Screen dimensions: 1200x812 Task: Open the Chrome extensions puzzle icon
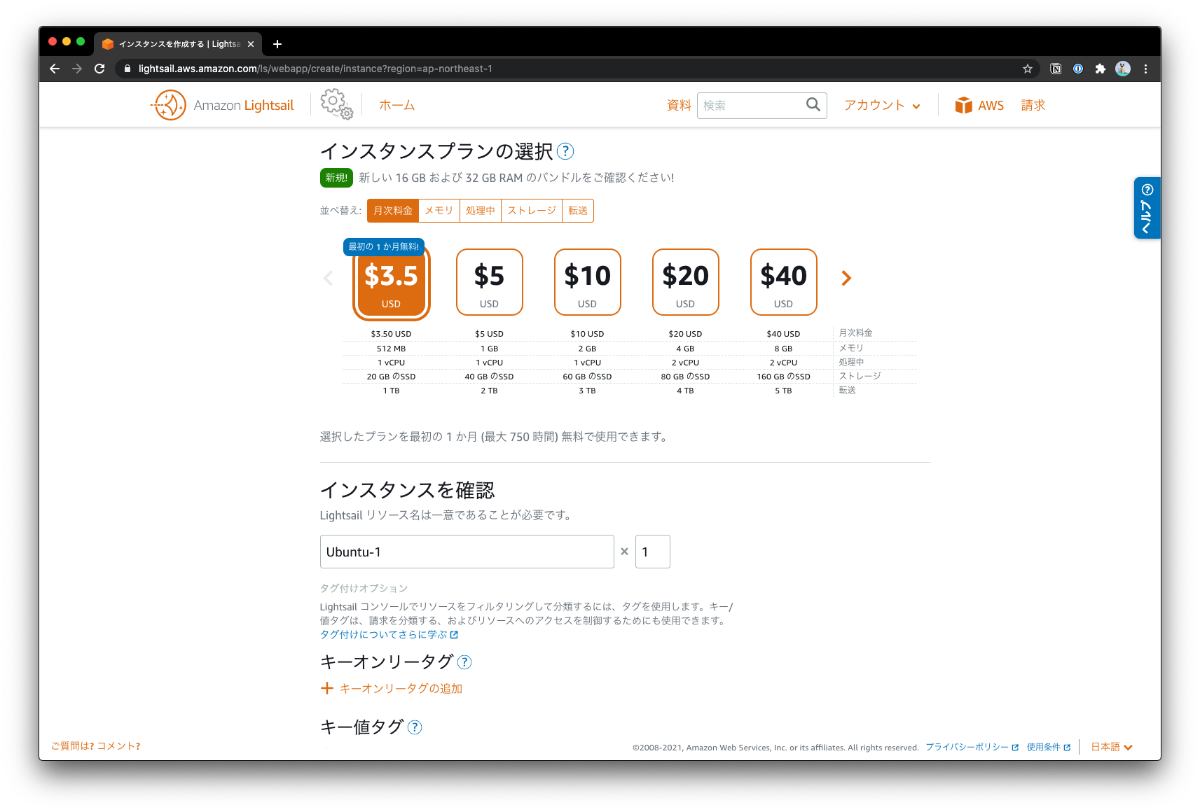tap(1100, 69)
